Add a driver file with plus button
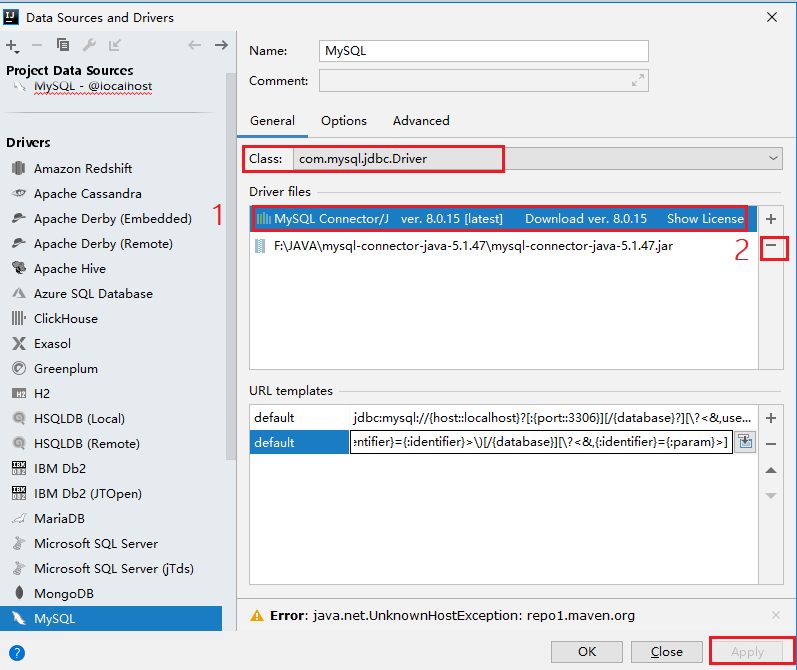Viewport: 797px width, 670px height. [x=771, y=219]
